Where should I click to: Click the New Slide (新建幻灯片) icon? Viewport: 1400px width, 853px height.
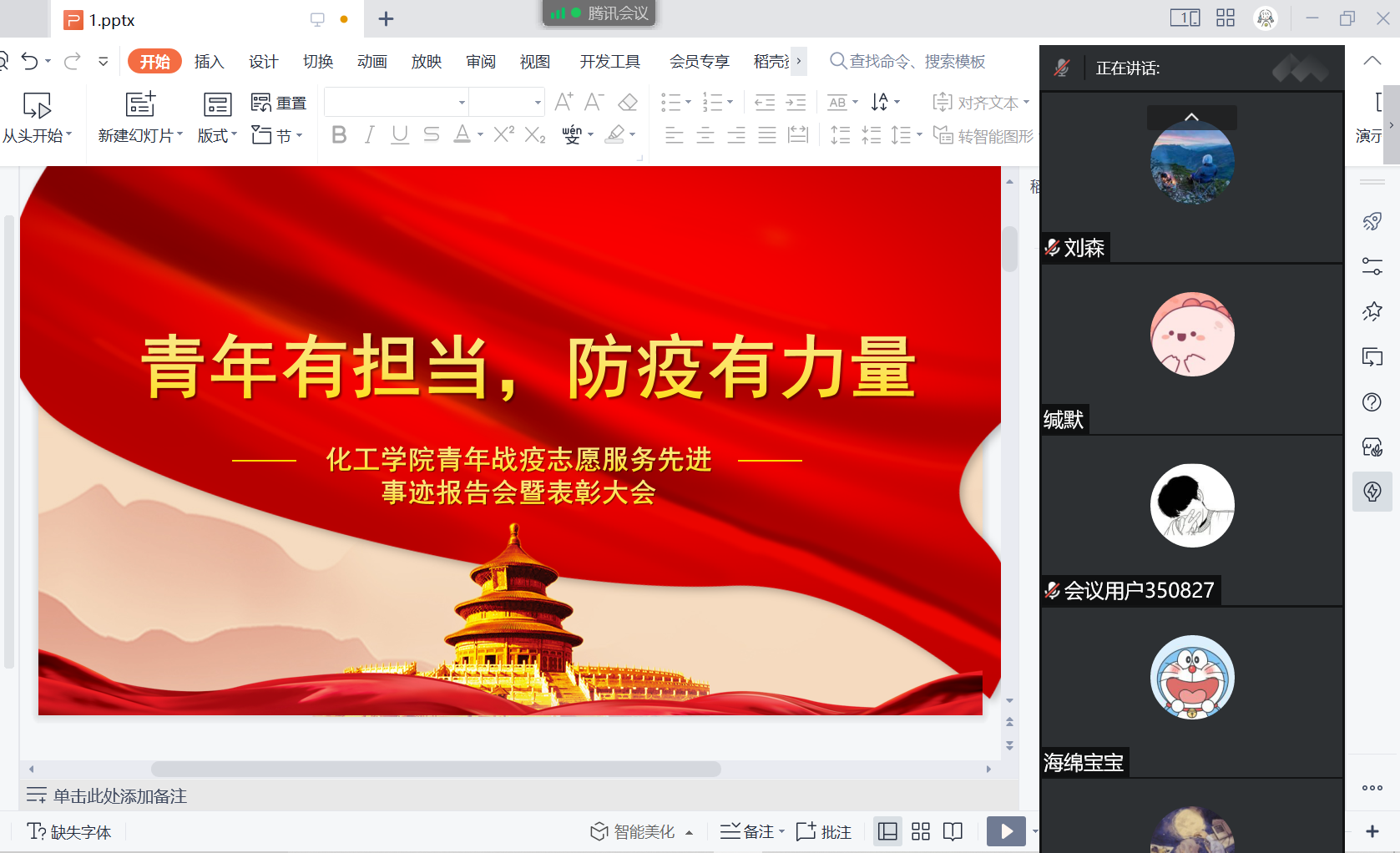point(140,104)
